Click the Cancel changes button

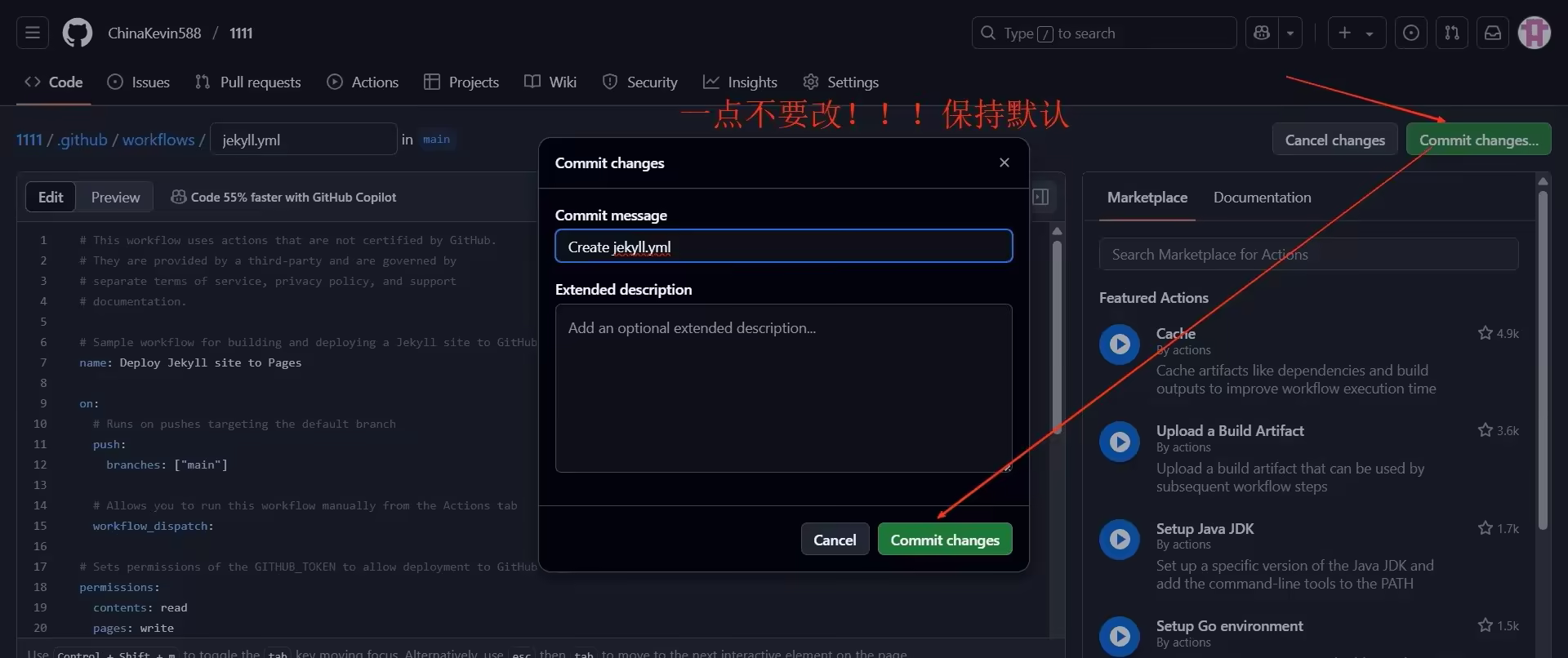[x=1335, y=140]
